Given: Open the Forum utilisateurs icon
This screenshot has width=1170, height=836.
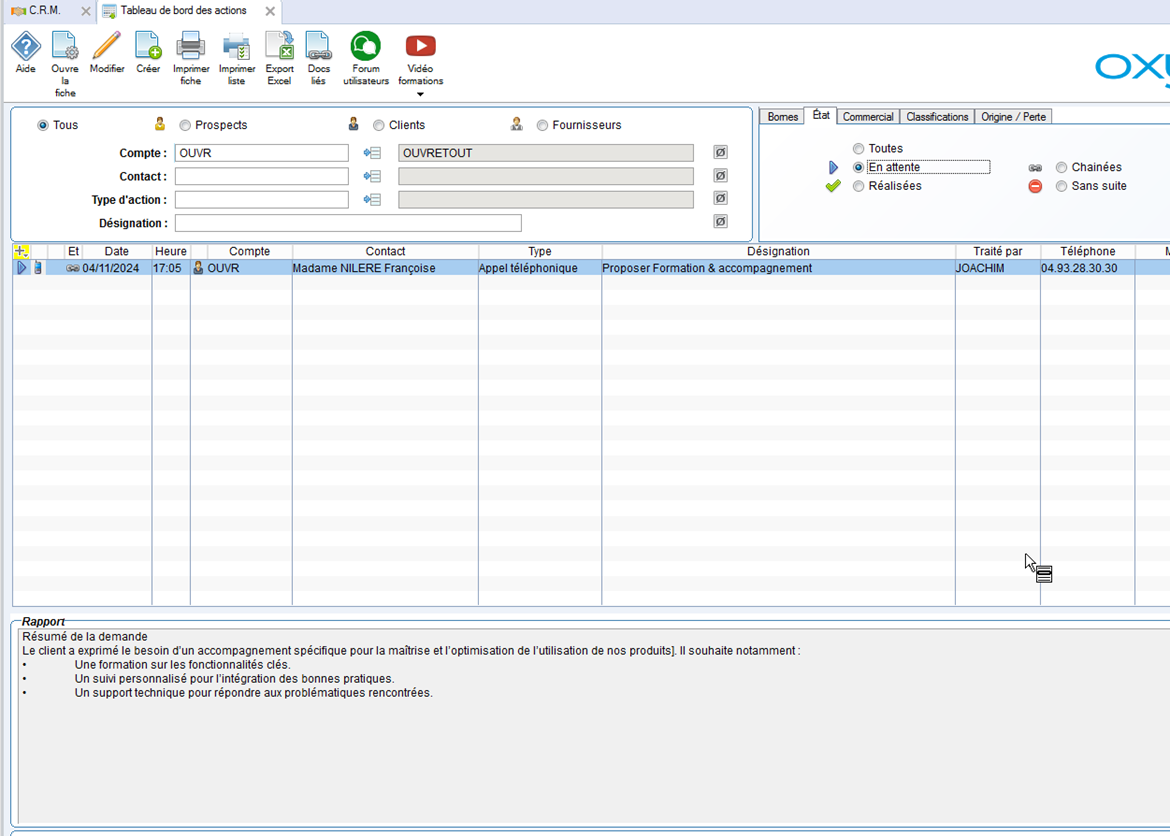Looking at the screenshot, I should pyautogui.click(x=365, y=47).
